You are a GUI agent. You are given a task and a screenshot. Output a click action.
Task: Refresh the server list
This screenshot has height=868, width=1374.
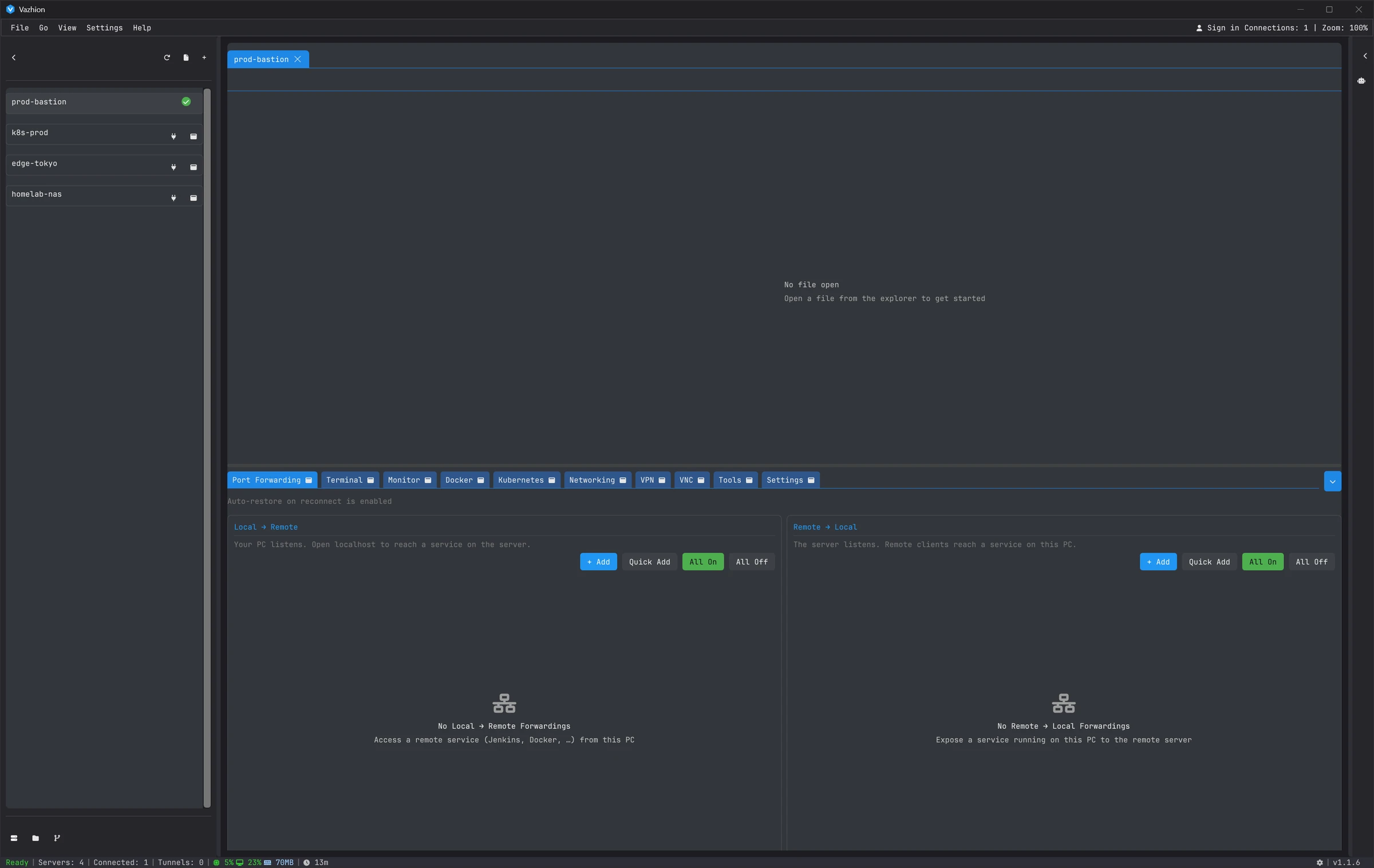(167, 57)
